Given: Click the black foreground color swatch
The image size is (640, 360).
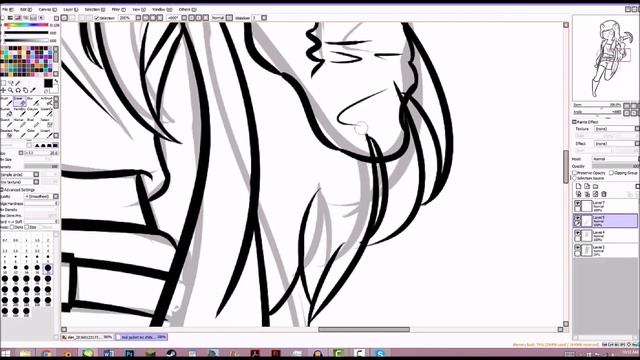Looking at the screenshot, I should (48, 83).
